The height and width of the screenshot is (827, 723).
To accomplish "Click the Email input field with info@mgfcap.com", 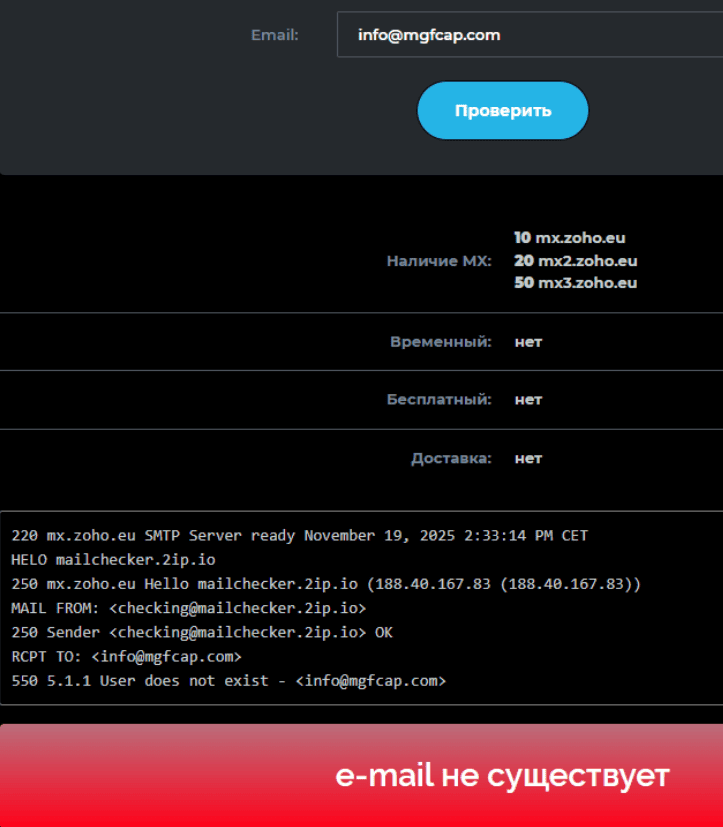I will pyautogui.click(x=528, y=35).
